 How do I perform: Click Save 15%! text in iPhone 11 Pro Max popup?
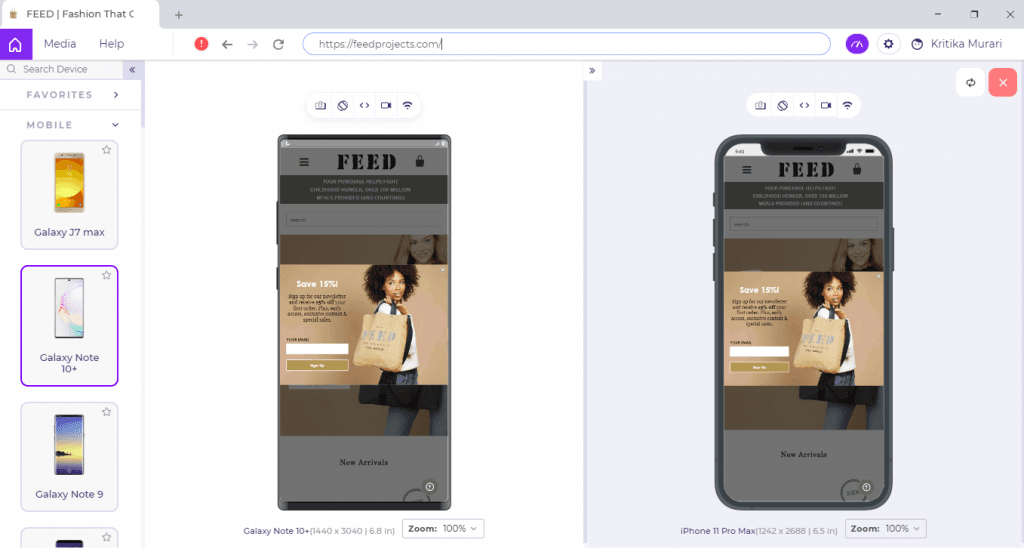coord(759,290)
